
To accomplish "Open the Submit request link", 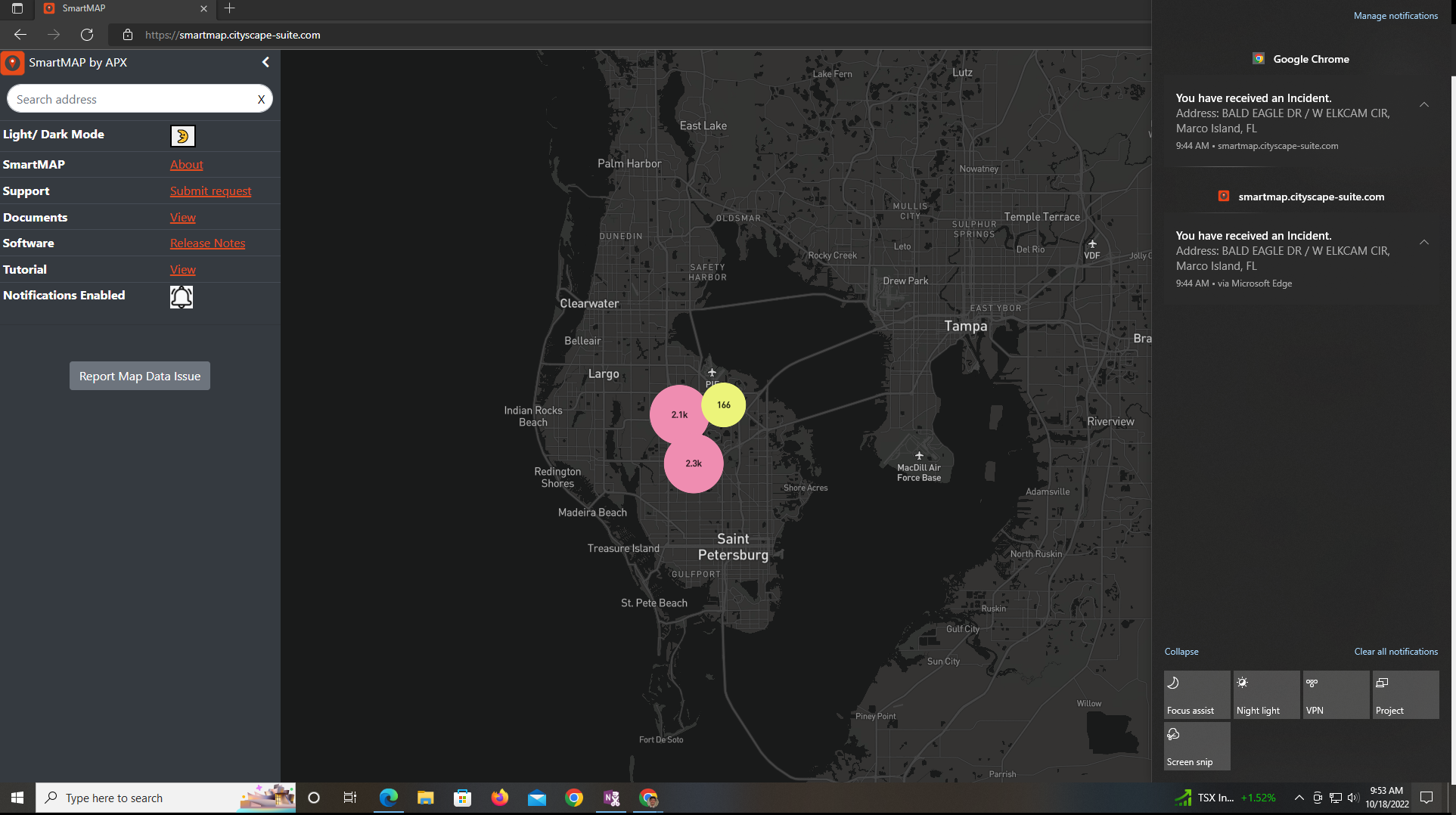I will (210, 191).
